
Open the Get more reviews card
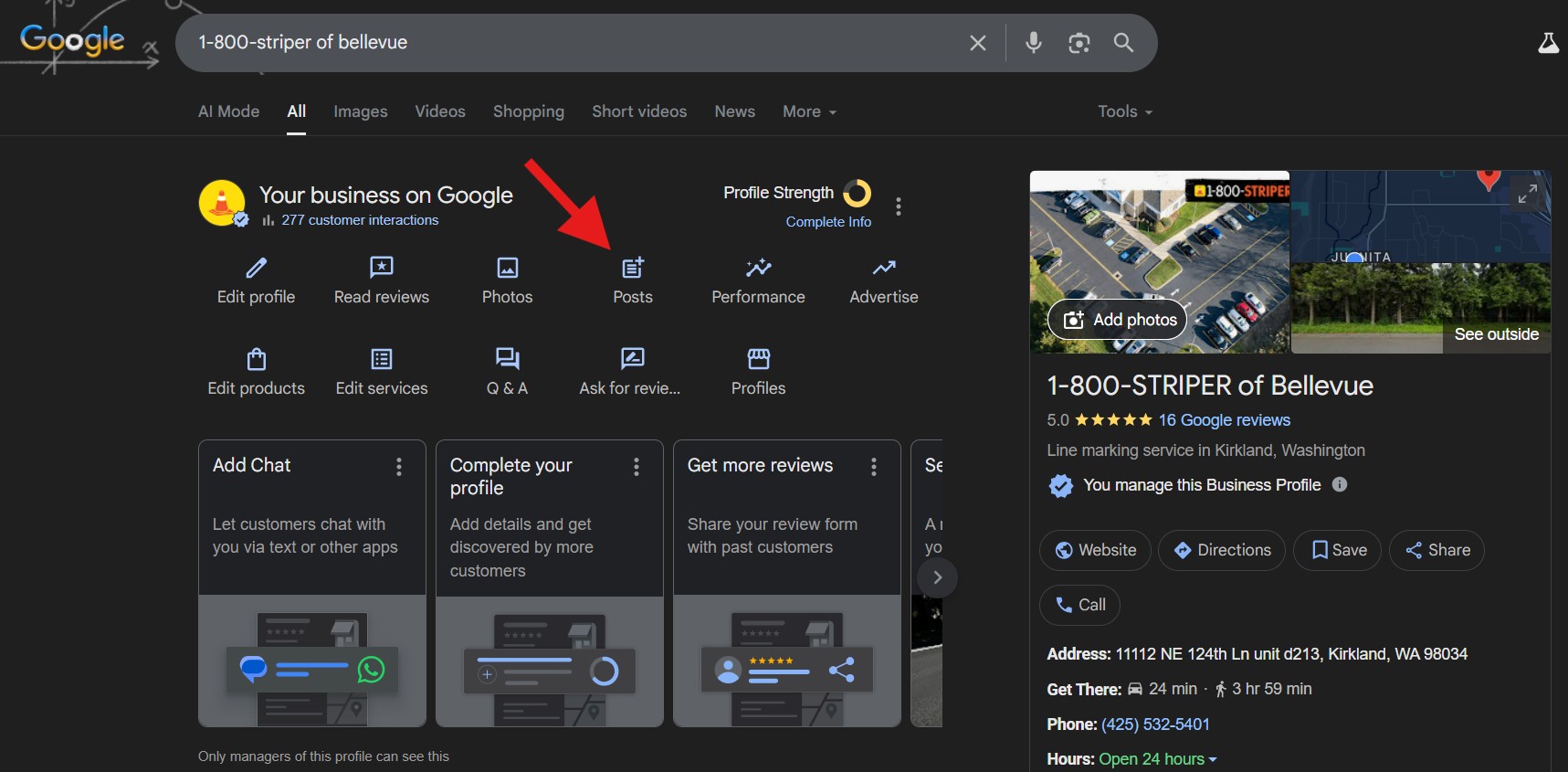[x=787, y=583]
